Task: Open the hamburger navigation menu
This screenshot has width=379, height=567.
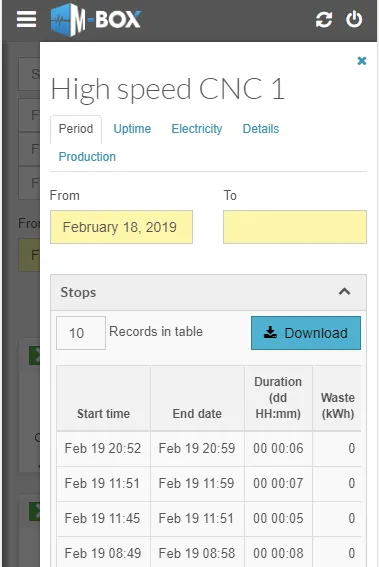Action: point(26,19)
